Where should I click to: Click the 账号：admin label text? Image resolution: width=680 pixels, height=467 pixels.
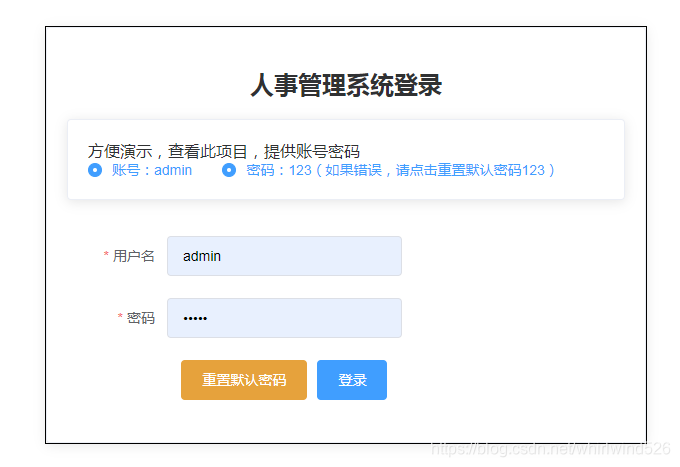152,170
